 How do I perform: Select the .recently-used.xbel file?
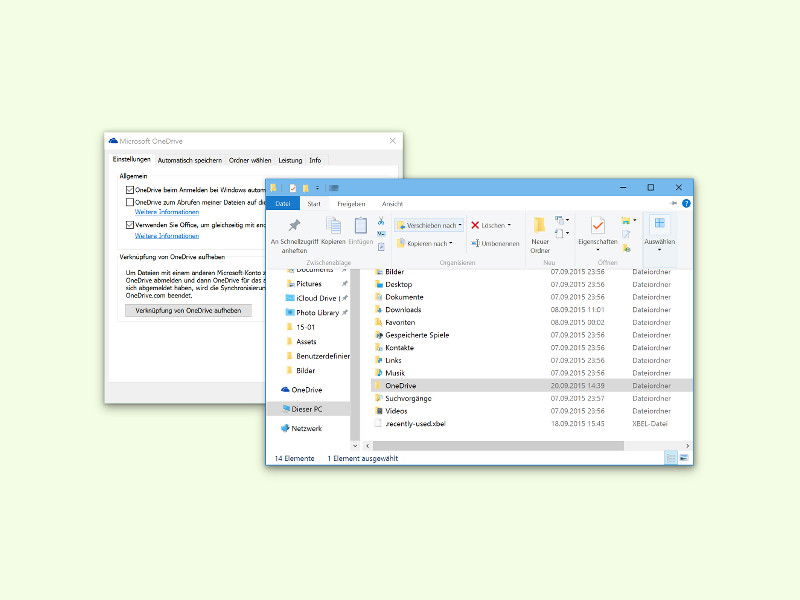point(532,423)
